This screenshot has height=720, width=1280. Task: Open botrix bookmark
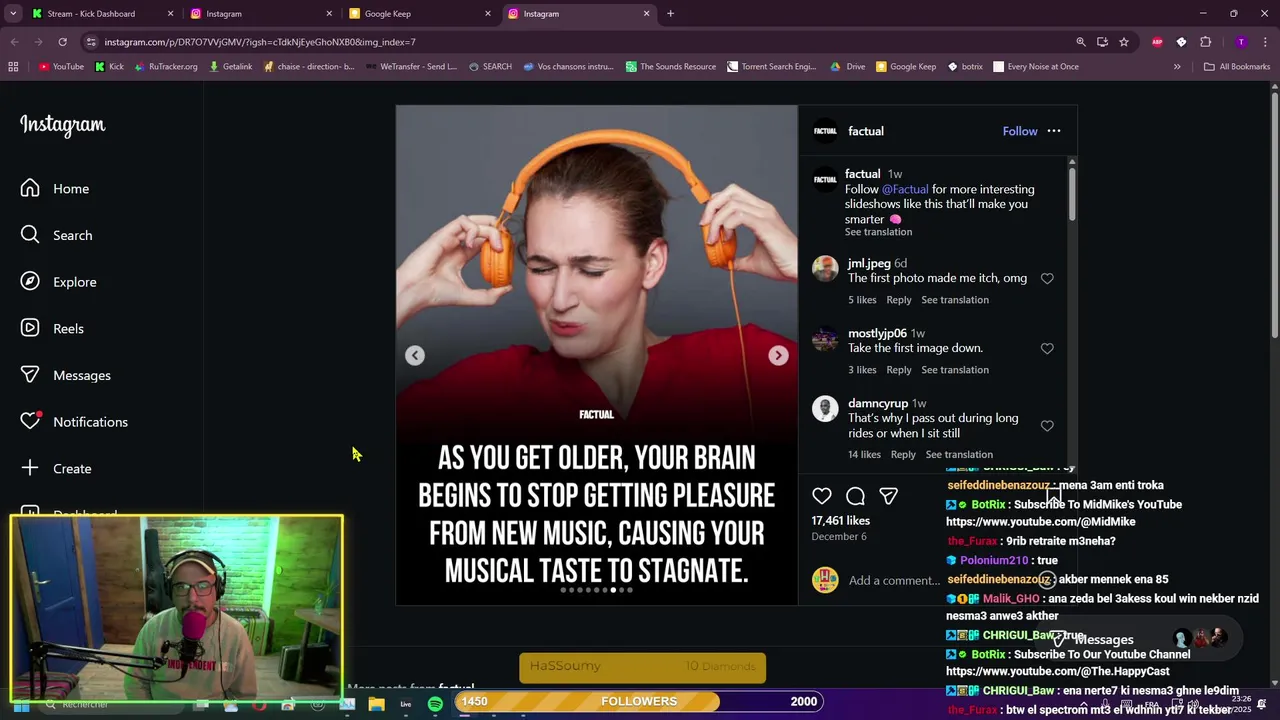click(x=964, y=67)
